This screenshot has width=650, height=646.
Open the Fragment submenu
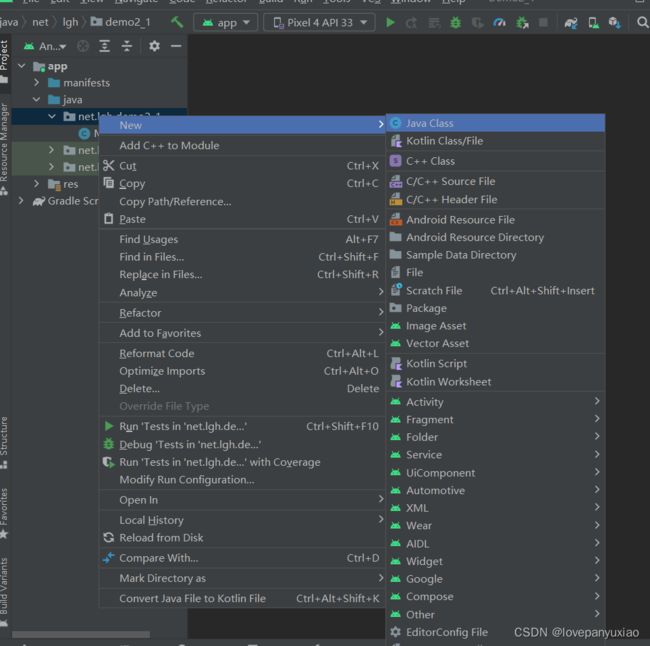coord(495,420)
